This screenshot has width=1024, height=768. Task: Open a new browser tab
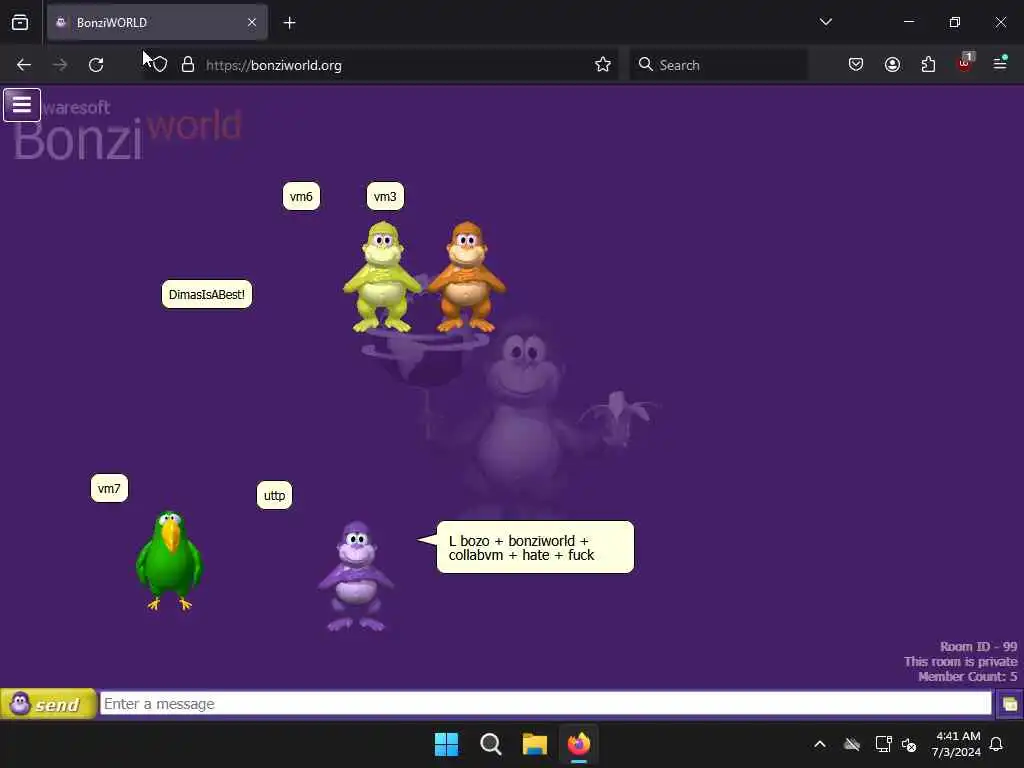[289, 23]
